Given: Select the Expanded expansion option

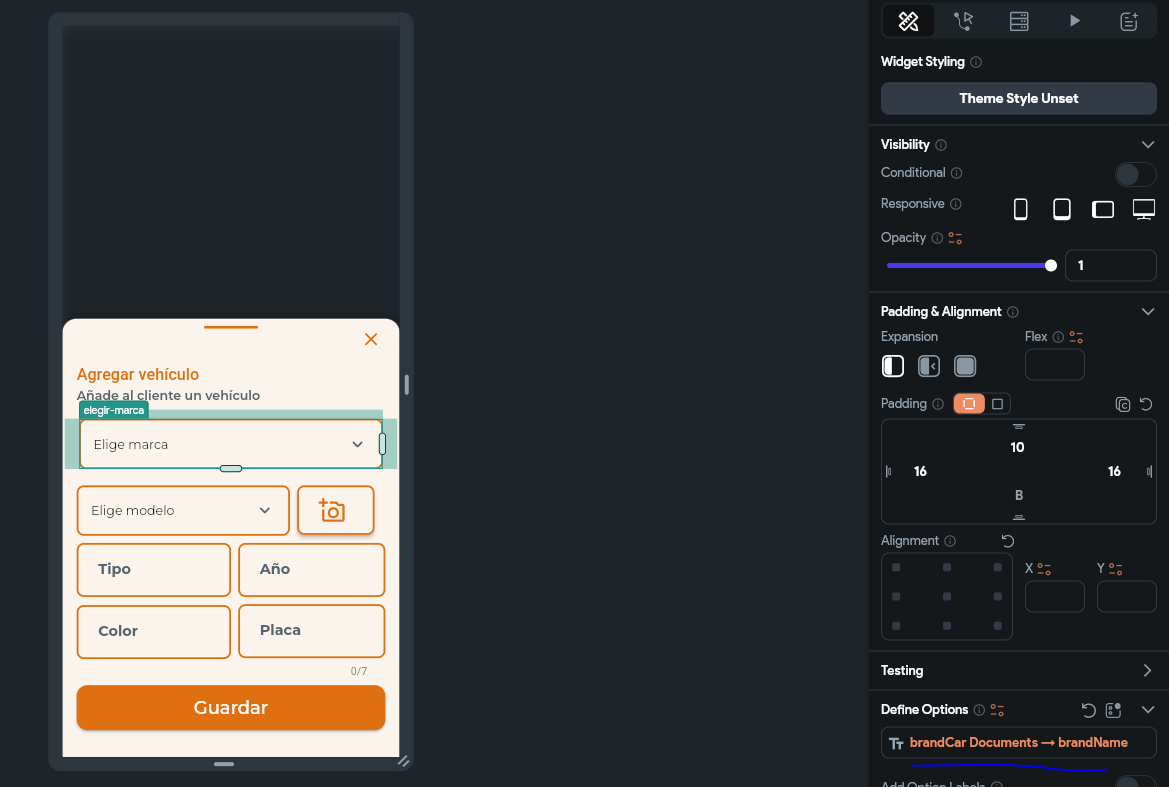Looking at the screenshot, I should click(x=965, y=366).
